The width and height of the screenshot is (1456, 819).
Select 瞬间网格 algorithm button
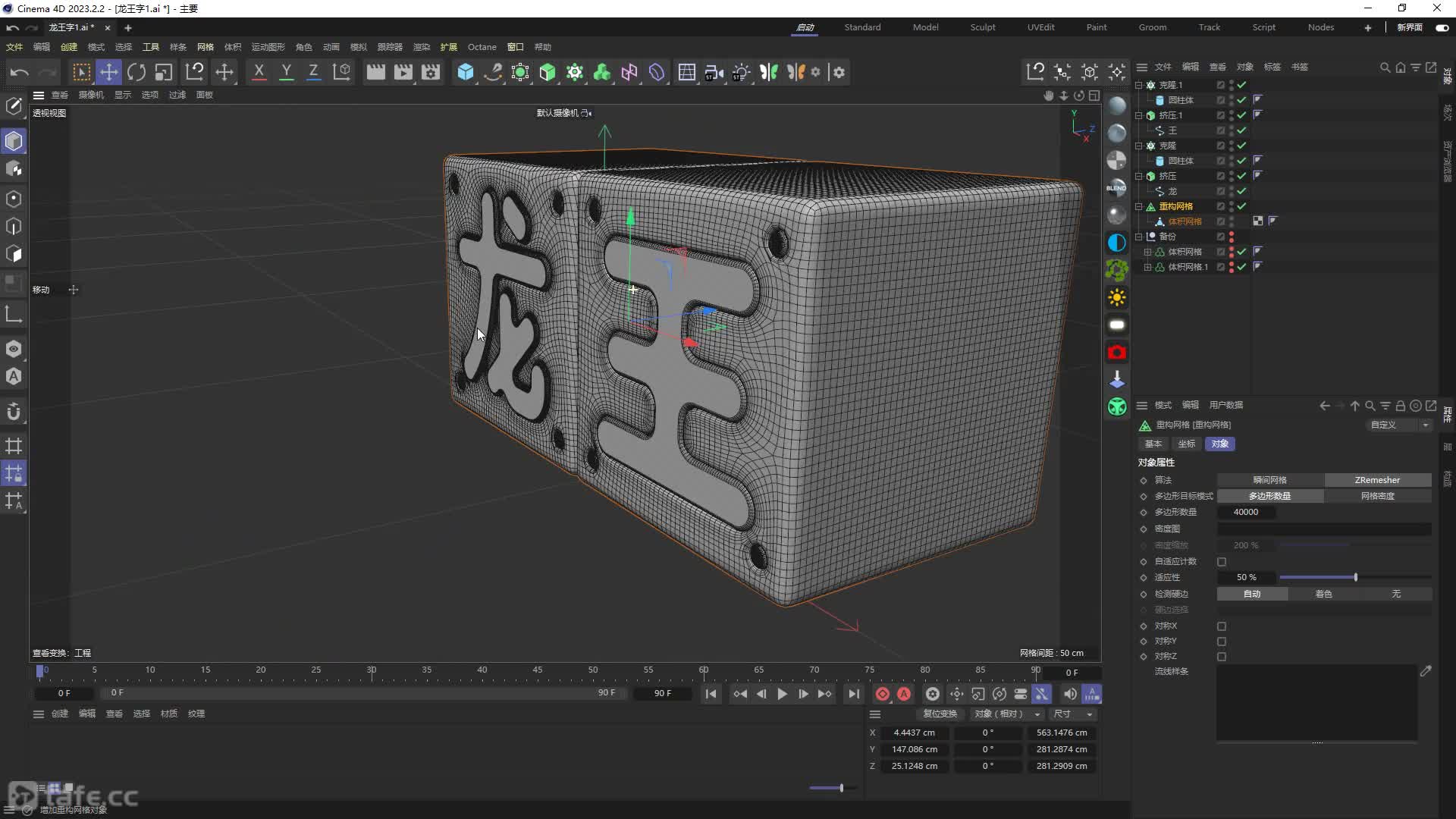point(1270,480)
